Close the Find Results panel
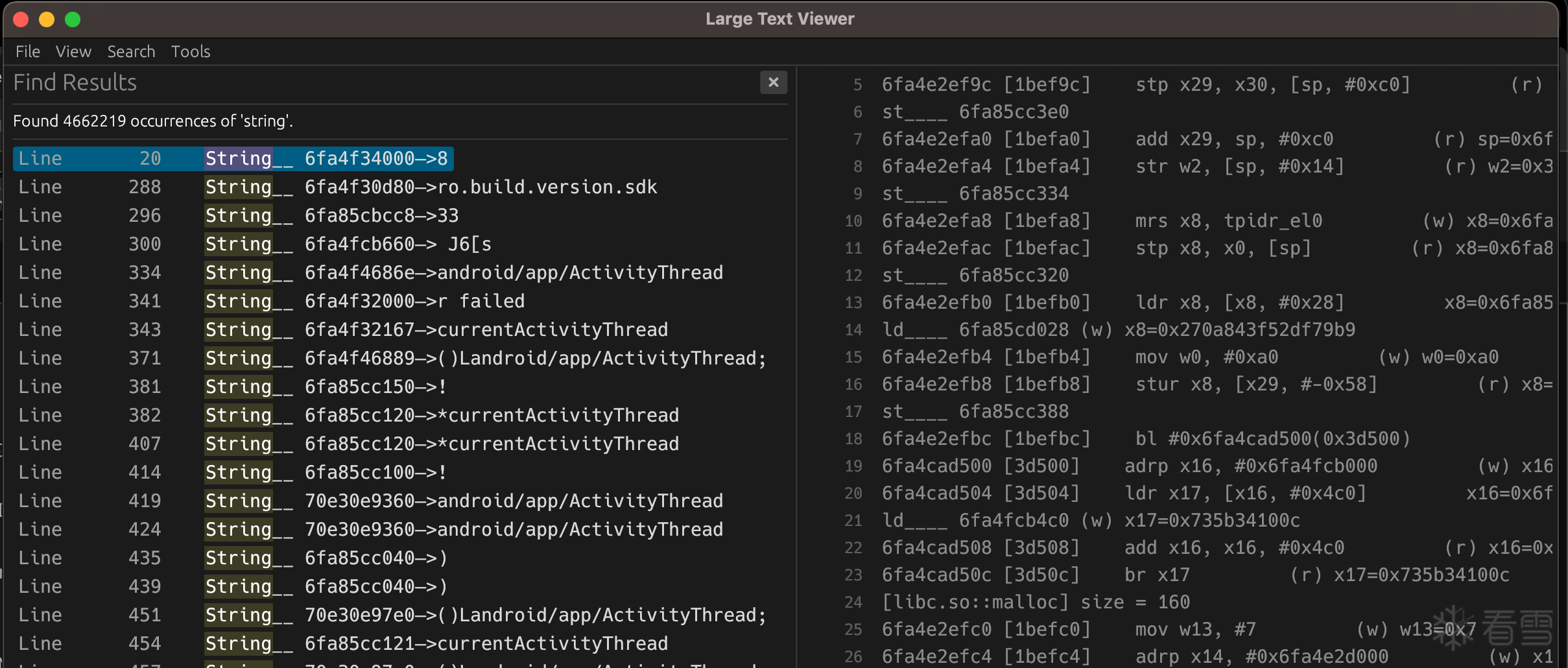This screenshot has height=668, width=1568. [x=773, y=82]
